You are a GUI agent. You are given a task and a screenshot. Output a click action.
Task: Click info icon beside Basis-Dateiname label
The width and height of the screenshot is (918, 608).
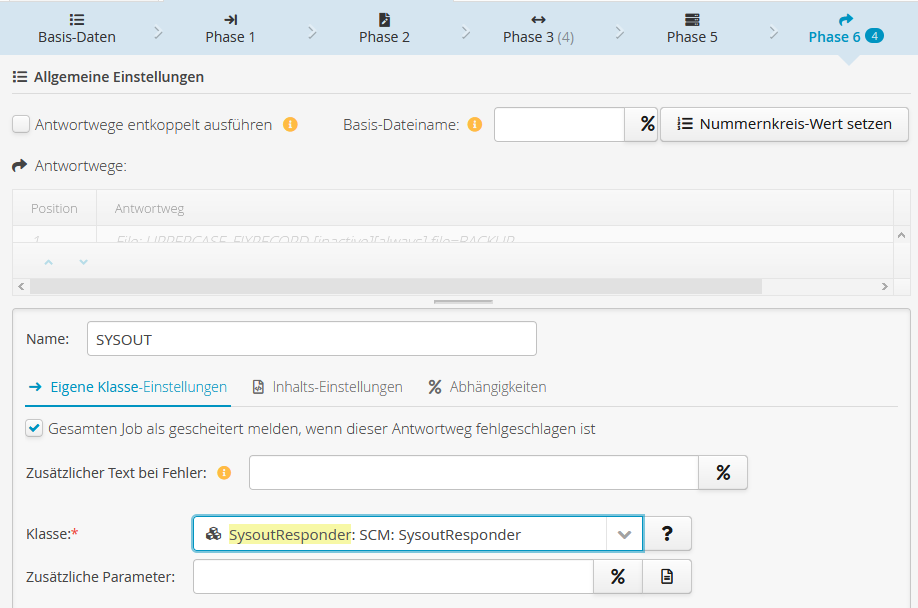click(x=474, y=125)
